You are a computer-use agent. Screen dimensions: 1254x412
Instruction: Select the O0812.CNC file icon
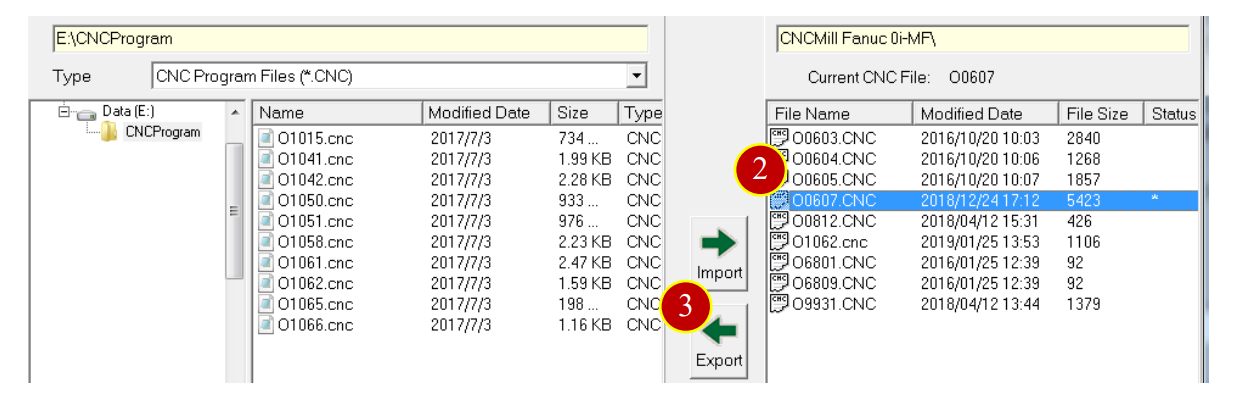780,220
